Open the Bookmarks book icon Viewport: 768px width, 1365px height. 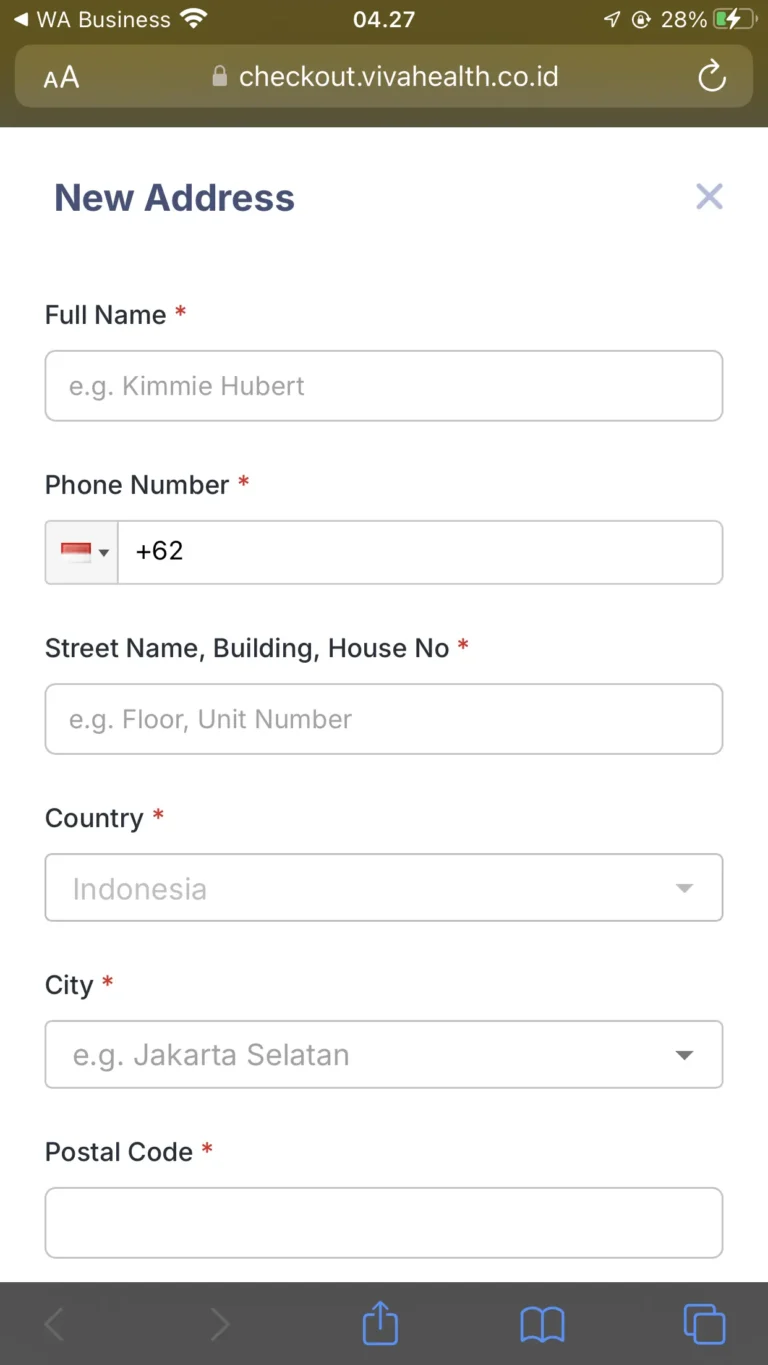[x=542, y=1324]
